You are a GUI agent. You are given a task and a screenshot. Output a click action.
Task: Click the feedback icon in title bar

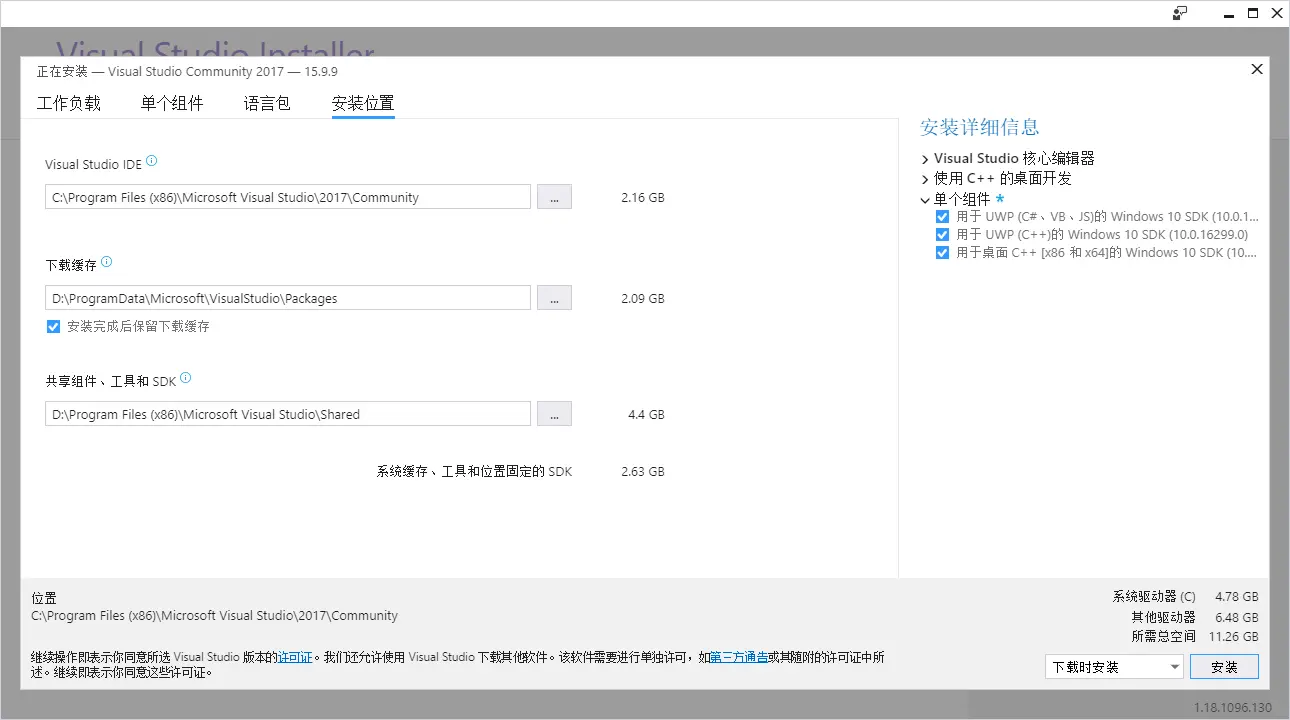(x=1180, y=13)
